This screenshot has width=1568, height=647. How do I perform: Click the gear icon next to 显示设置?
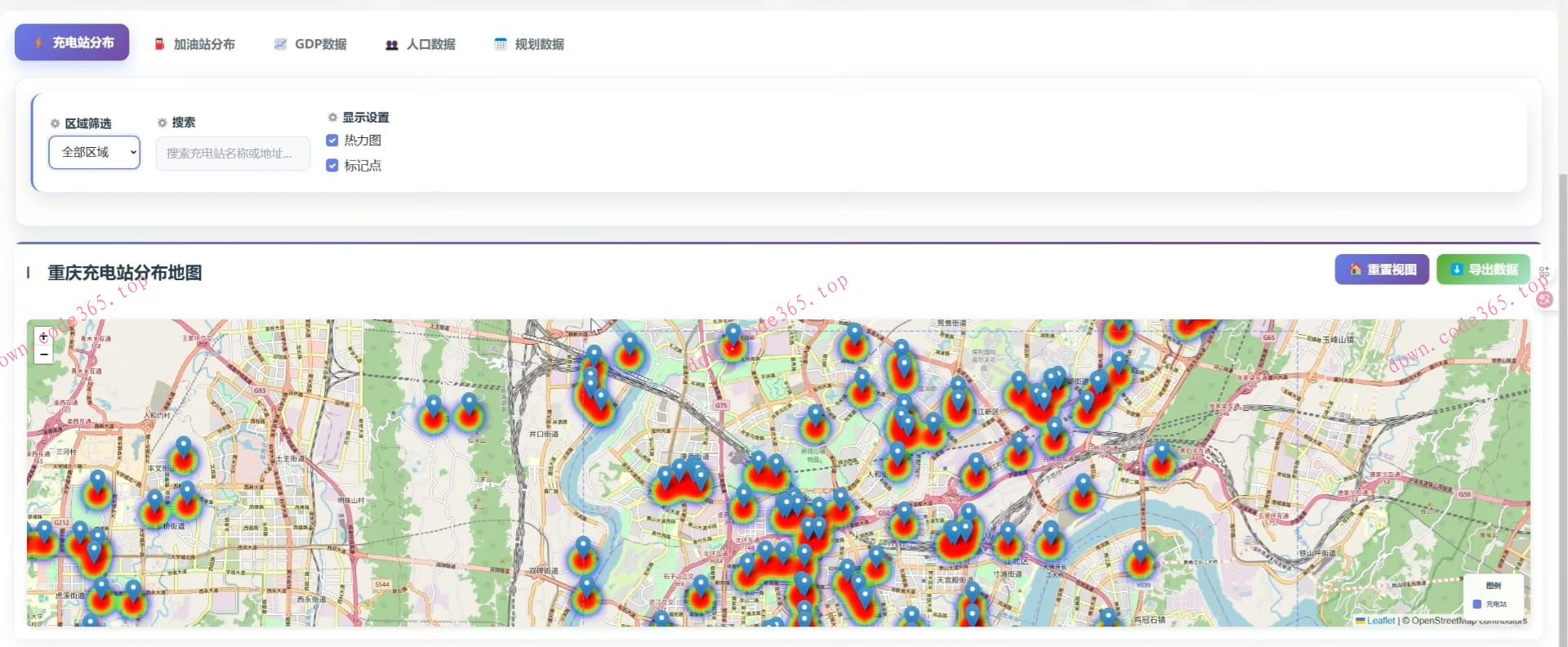click(x=332, y=118)
